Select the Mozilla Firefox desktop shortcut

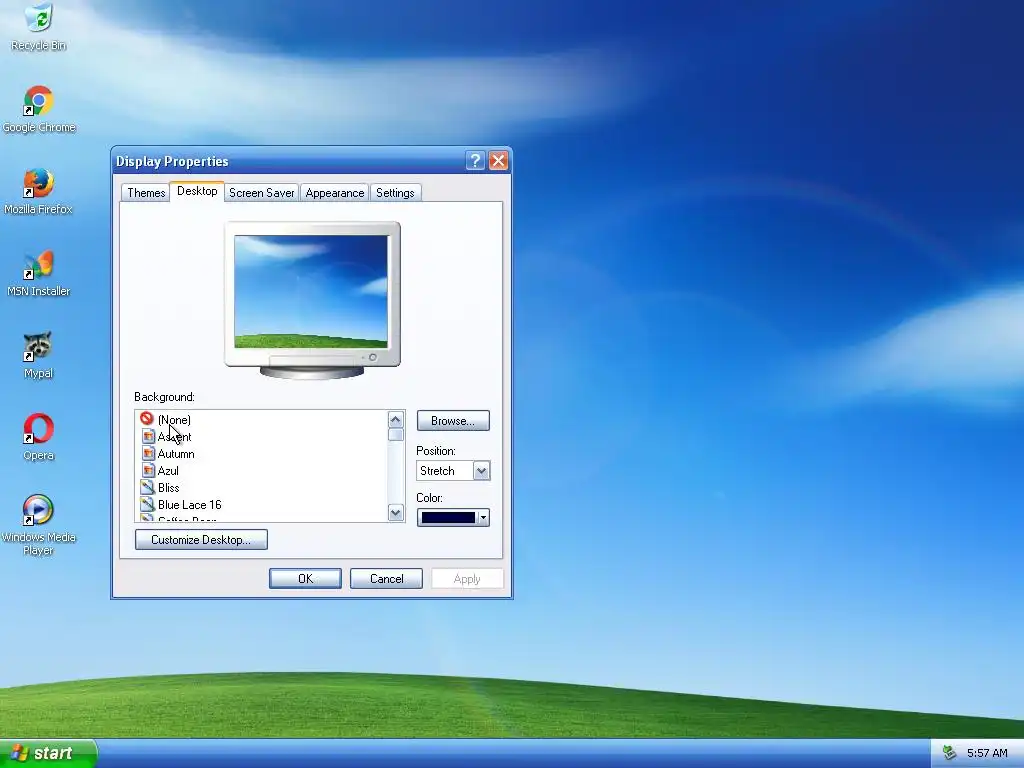click(39, 191)
